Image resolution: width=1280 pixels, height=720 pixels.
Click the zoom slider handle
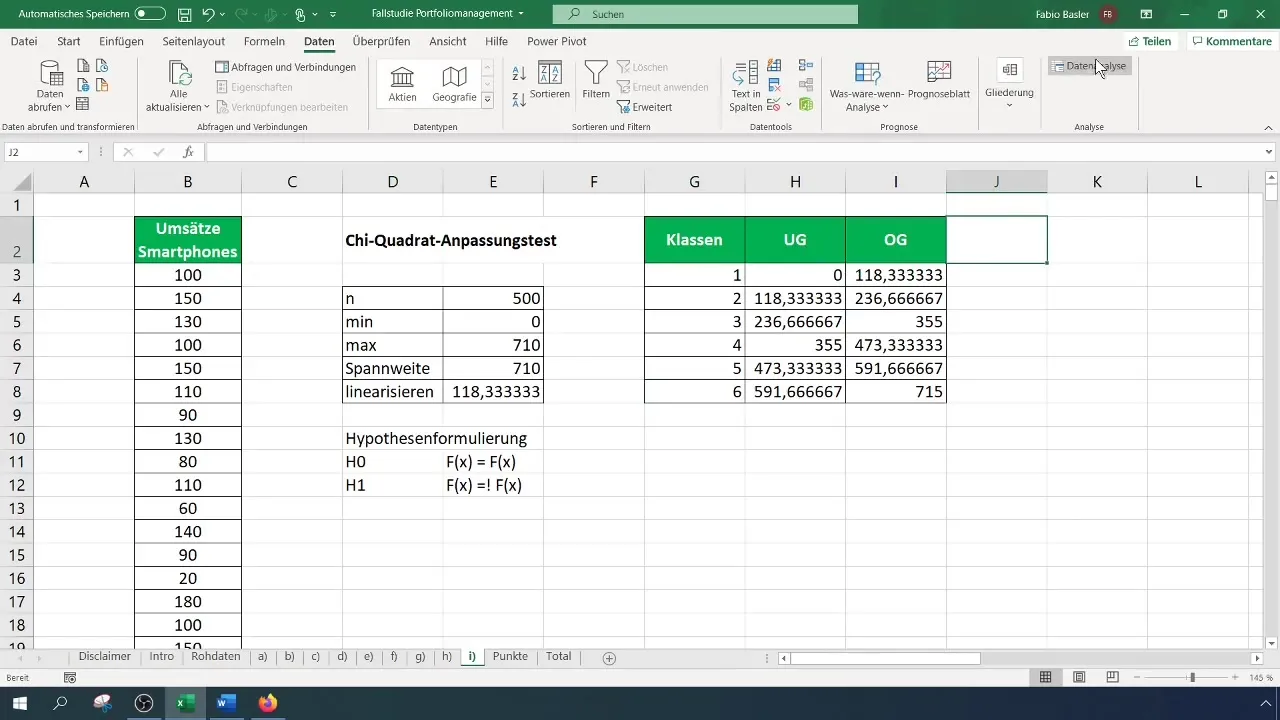pyautogui.click(x=1192, y=678)
